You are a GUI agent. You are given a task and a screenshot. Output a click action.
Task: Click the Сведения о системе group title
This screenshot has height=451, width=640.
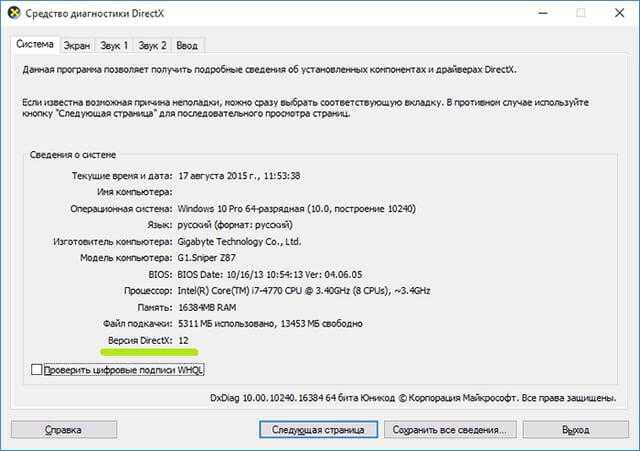[73, 155]
